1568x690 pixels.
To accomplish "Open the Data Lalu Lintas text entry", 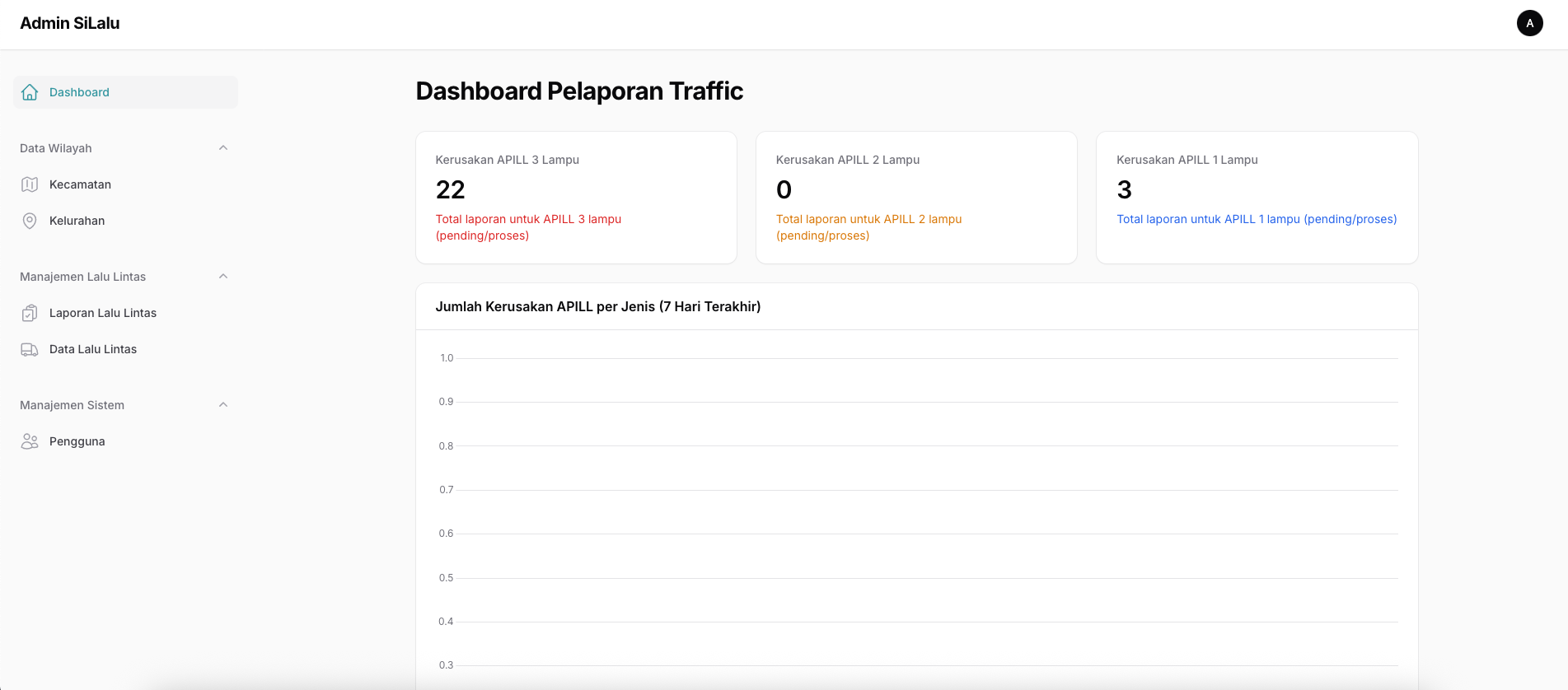I will [93, 349].
